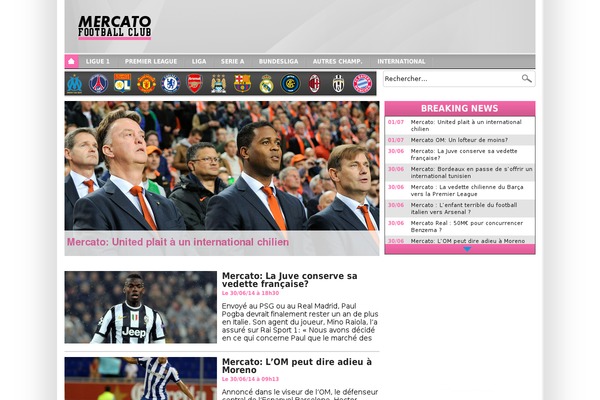Select the Liga menu item
Screen dimensions: 600x400
(199, 61)
